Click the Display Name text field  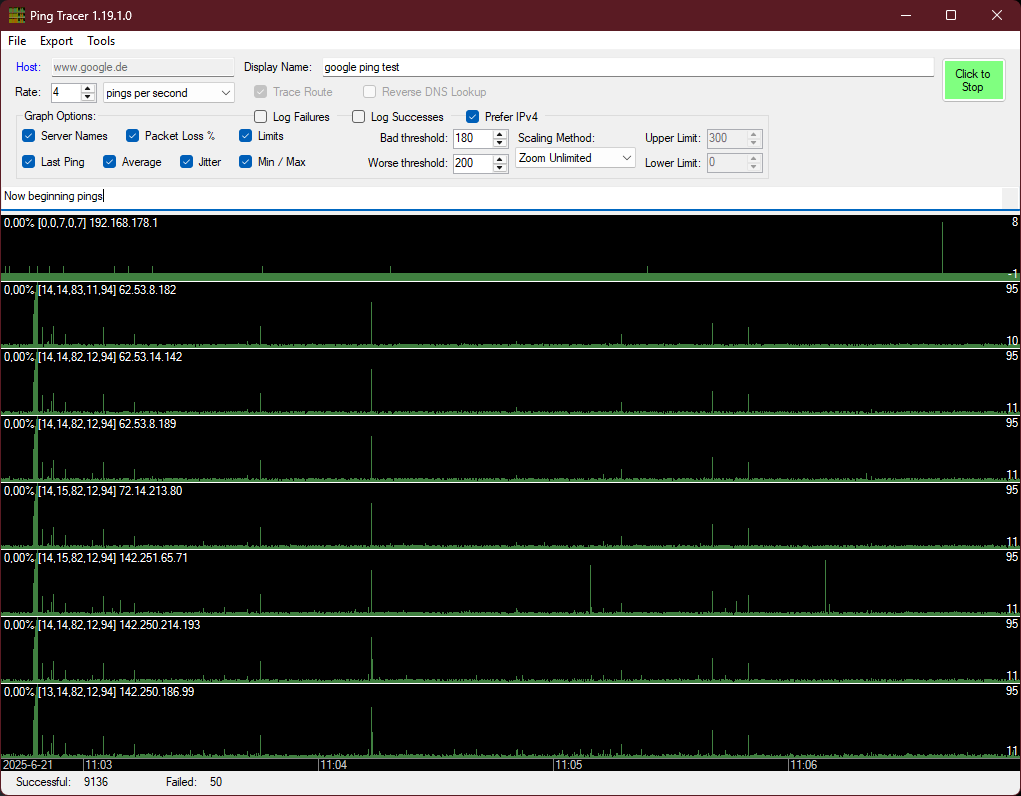(628, 67)
